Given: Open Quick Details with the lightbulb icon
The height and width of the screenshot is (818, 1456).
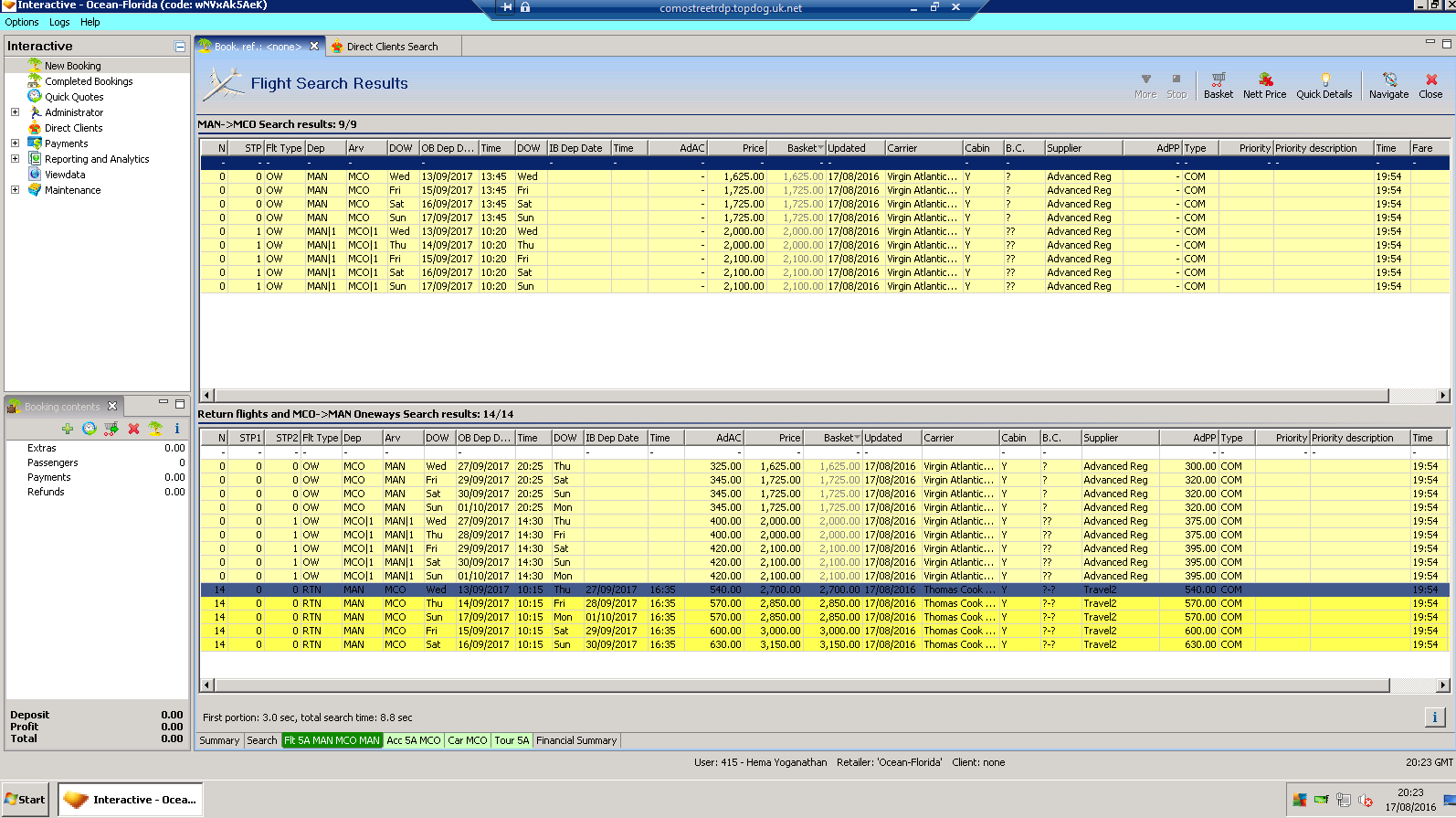Looking at the screenshot, I should pyautogui.click(x=1324, y=85).
